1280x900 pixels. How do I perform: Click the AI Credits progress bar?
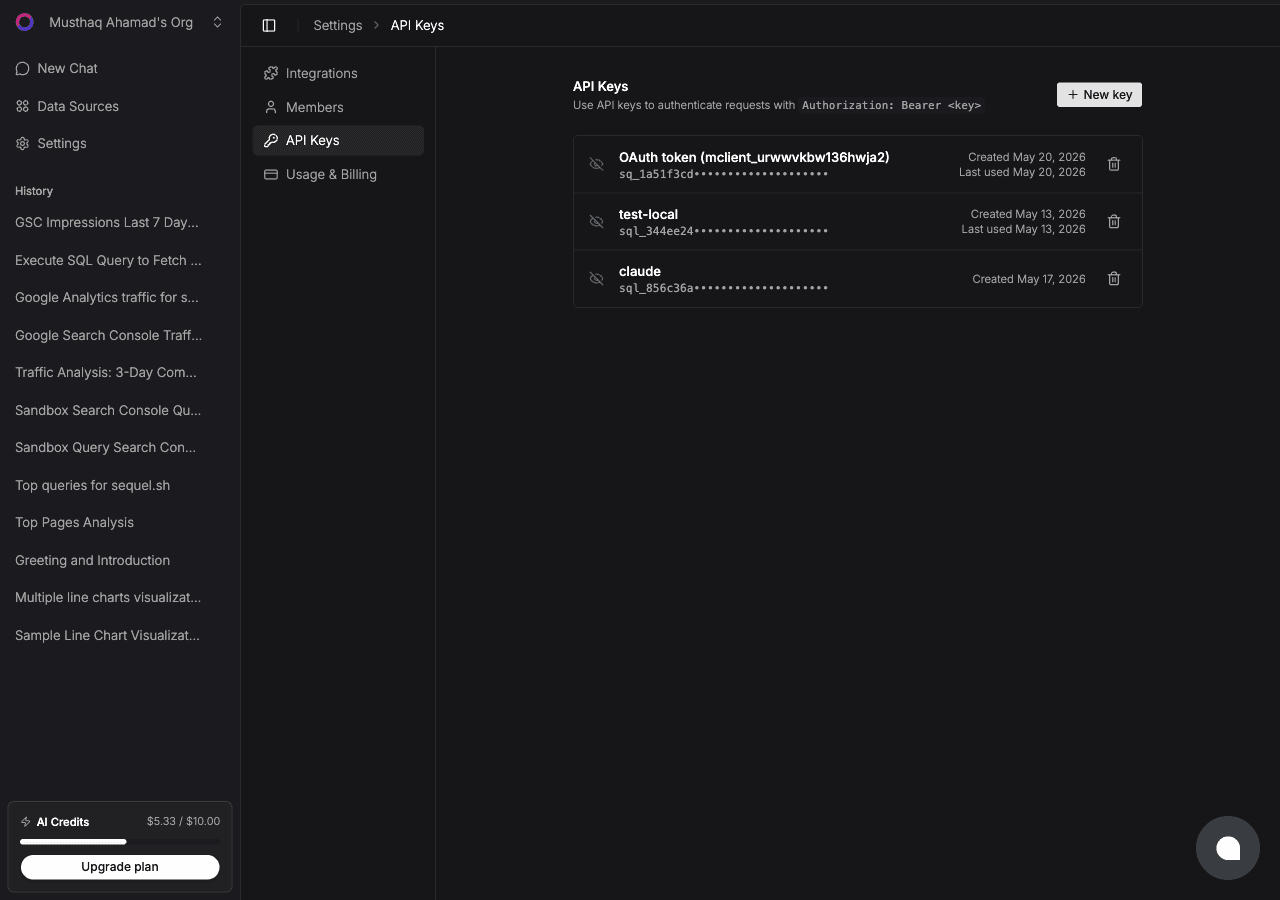120,842
